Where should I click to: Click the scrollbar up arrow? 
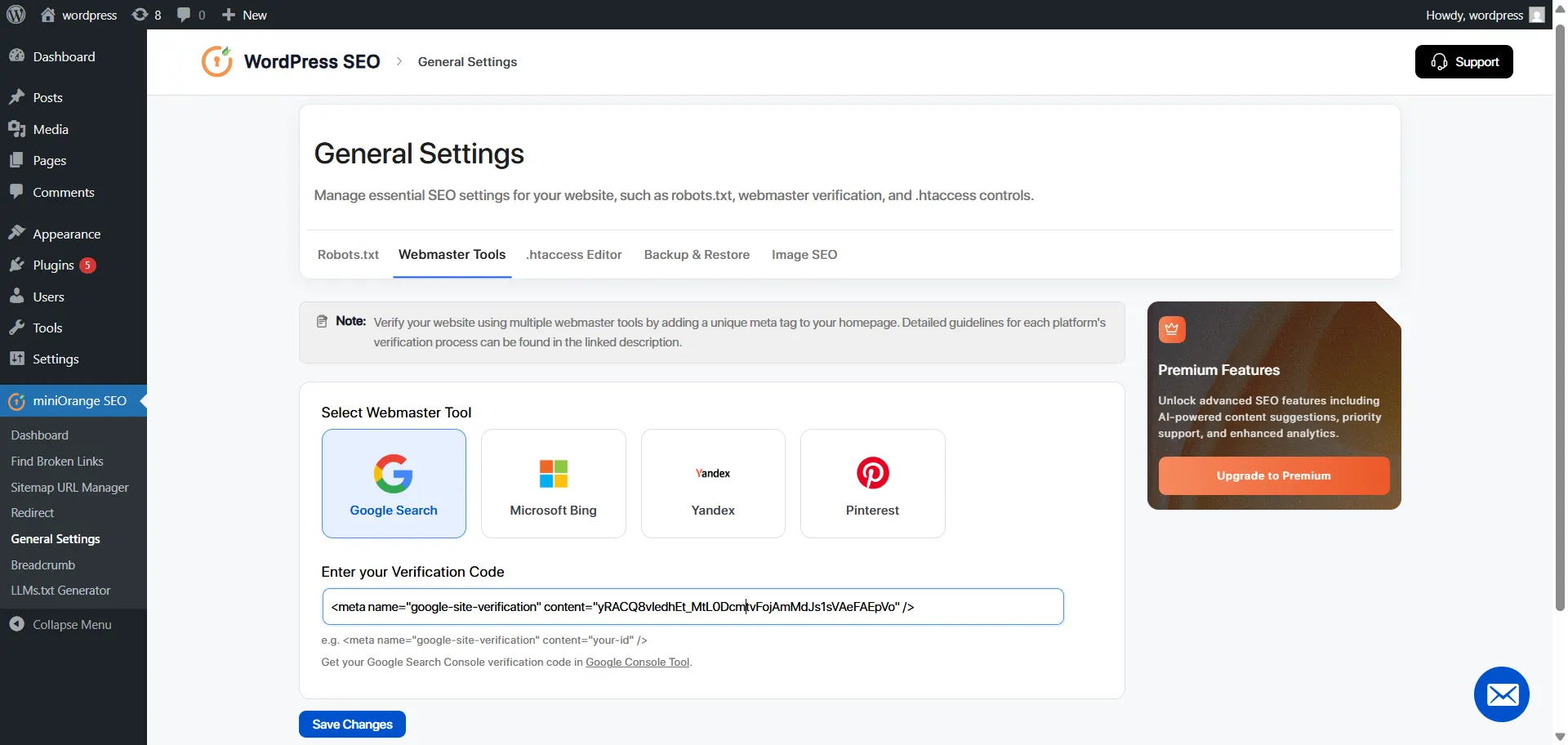click(x=1560, y=8)
